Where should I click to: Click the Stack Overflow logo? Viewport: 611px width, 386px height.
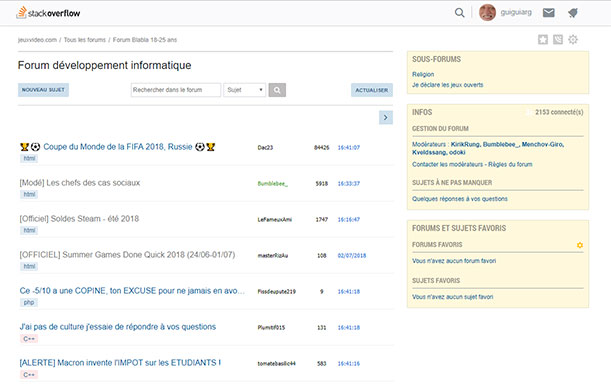click(48, 12)
